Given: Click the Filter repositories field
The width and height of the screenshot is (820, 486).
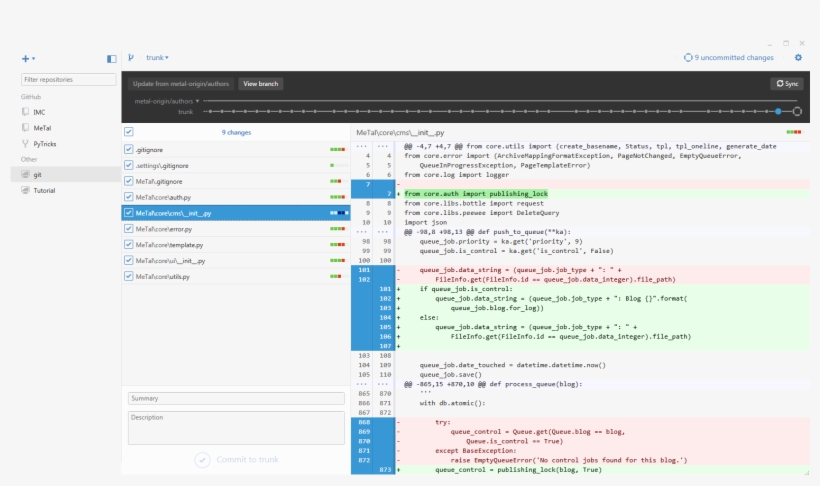Looking at the screenshot, I should [x=69, y=80].
